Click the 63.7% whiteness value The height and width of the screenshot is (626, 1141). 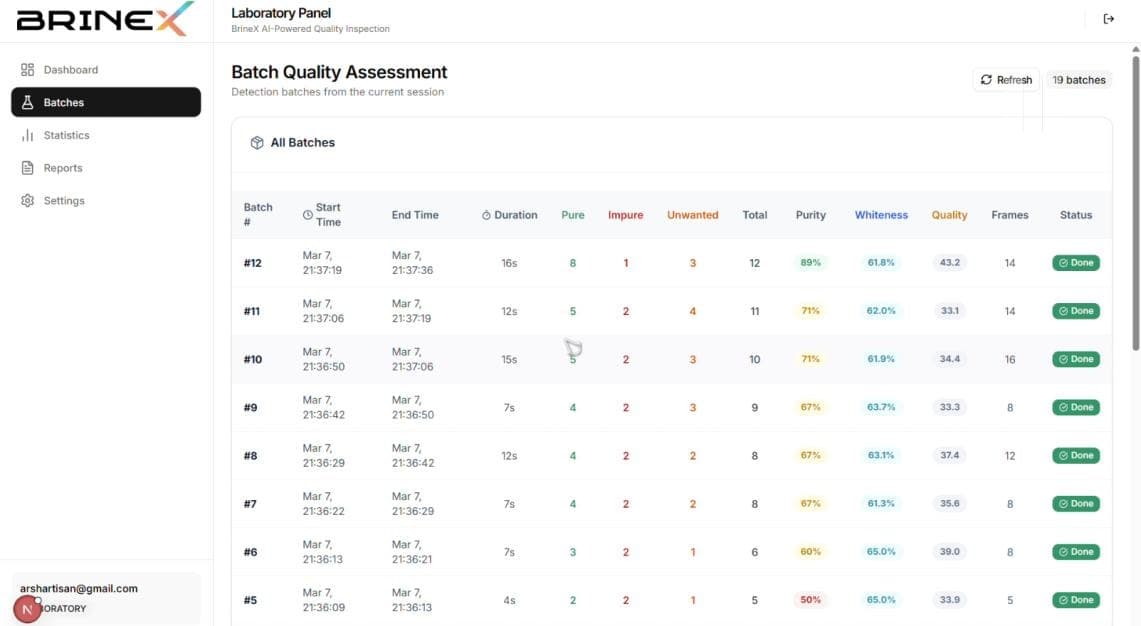(x=880, y=407)
